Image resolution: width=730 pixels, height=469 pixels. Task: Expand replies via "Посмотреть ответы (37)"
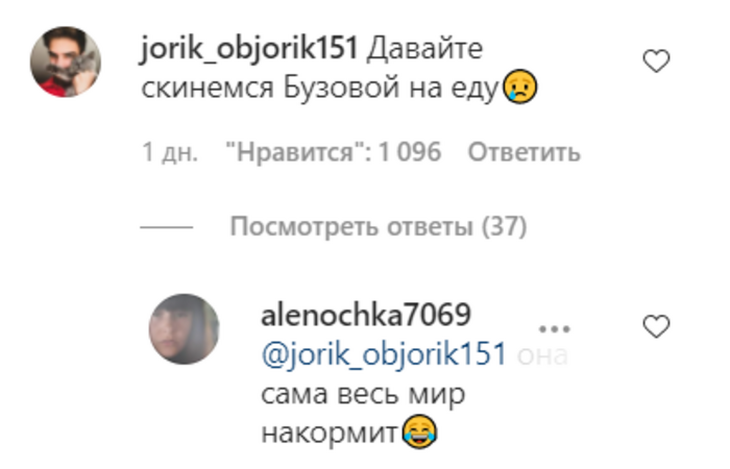coord(378,227)
